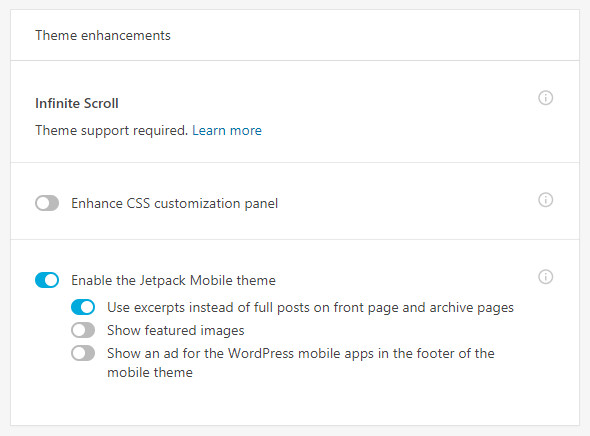Turn off the Use excerpts toggle
Viewport: 590px width, 436px height.
coord(83,307)
